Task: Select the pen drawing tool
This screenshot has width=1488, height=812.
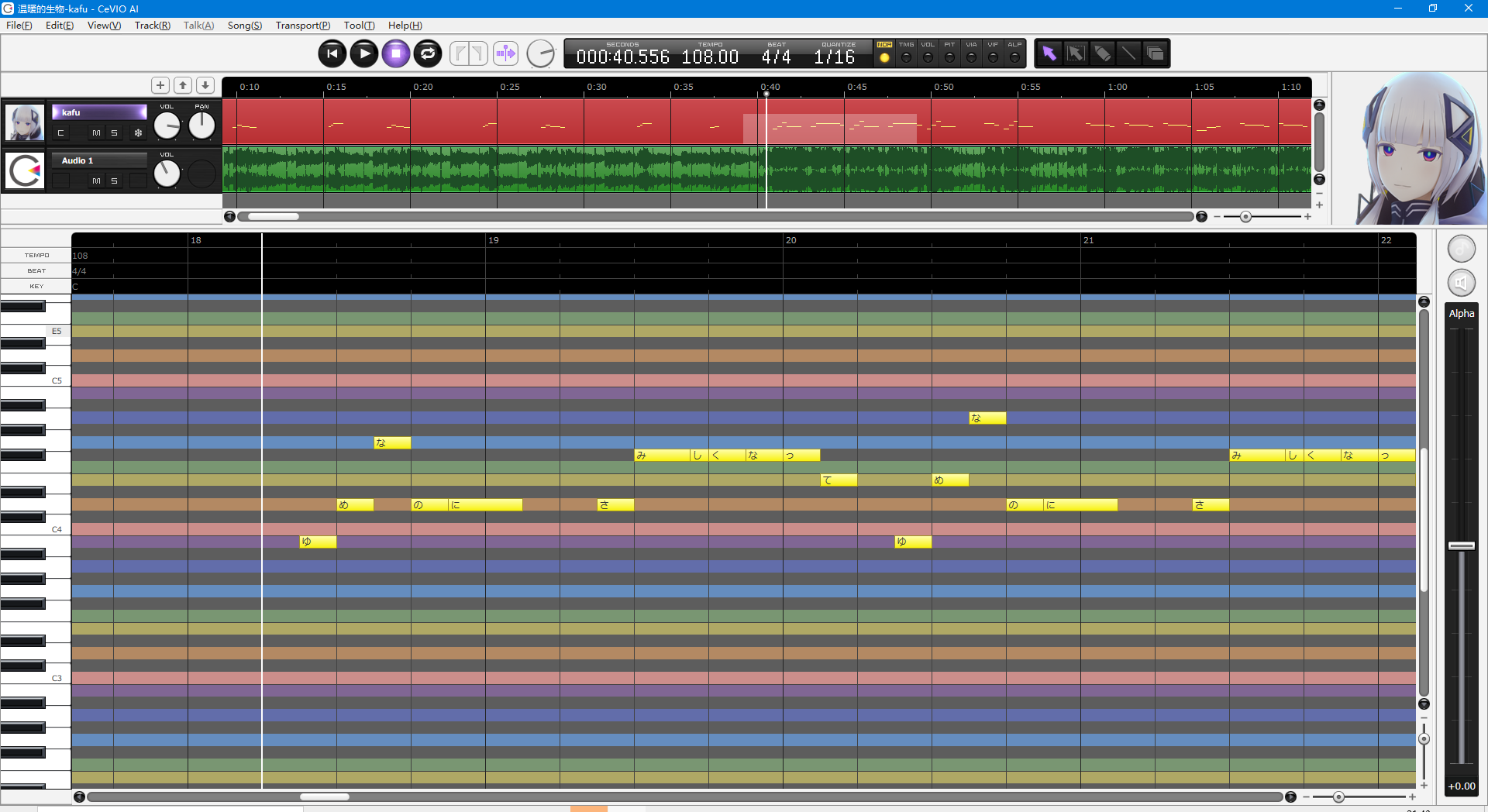Action: point(1102,53)
